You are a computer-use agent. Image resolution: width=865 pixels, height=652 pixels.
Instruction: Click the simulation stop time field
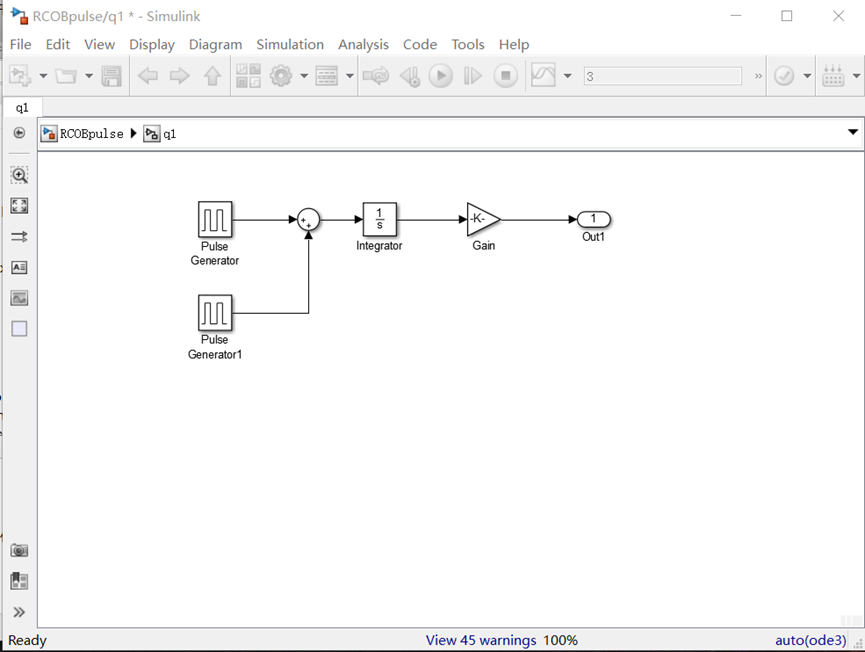point(662,76)
